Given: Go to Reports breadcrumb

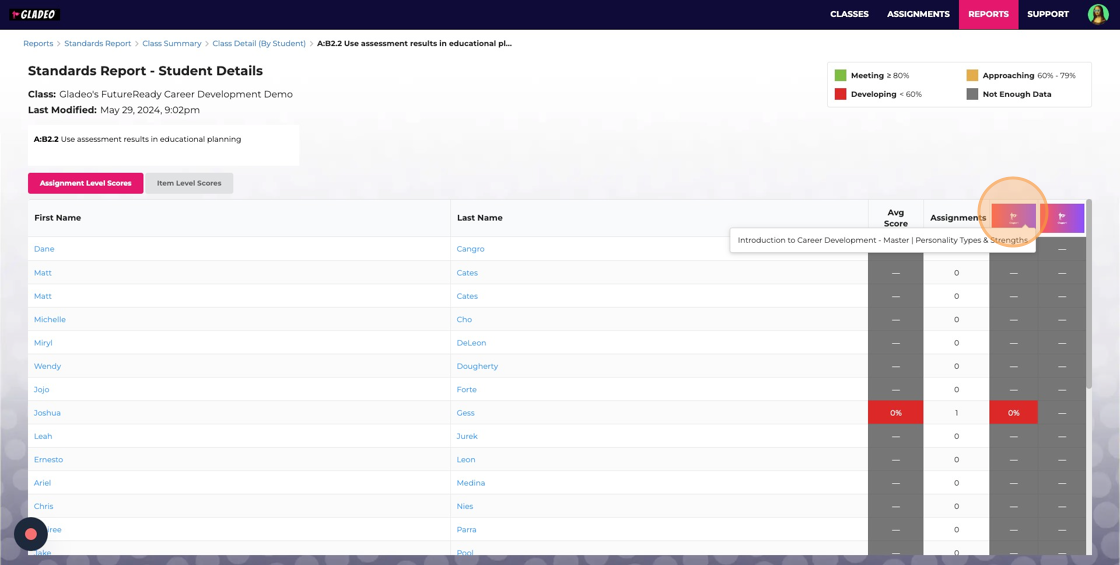Looking at the screenshot, I should 38,44.
